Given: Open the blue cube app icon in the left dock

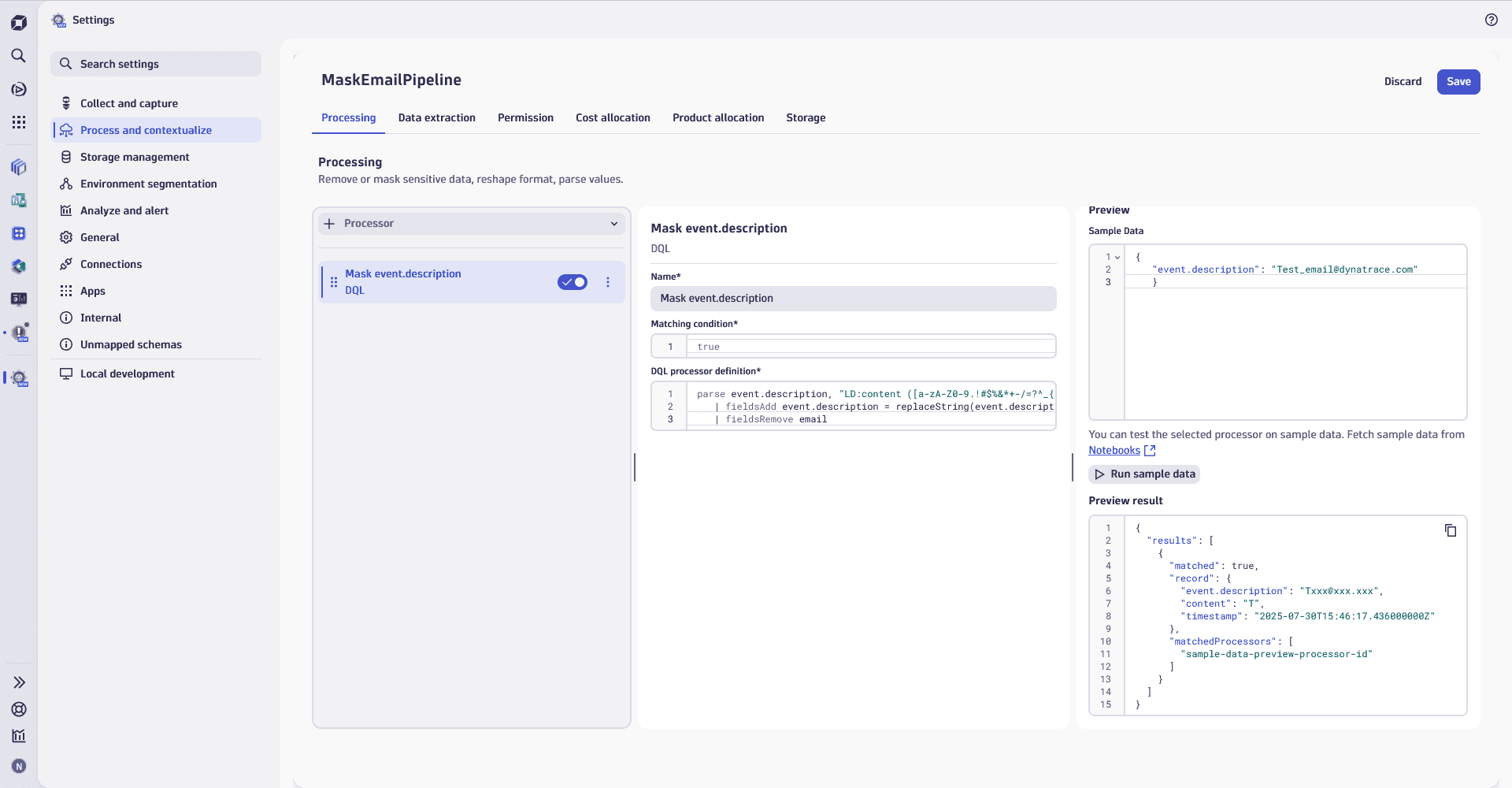Looking at the screenshot, I should click(19, 167).
